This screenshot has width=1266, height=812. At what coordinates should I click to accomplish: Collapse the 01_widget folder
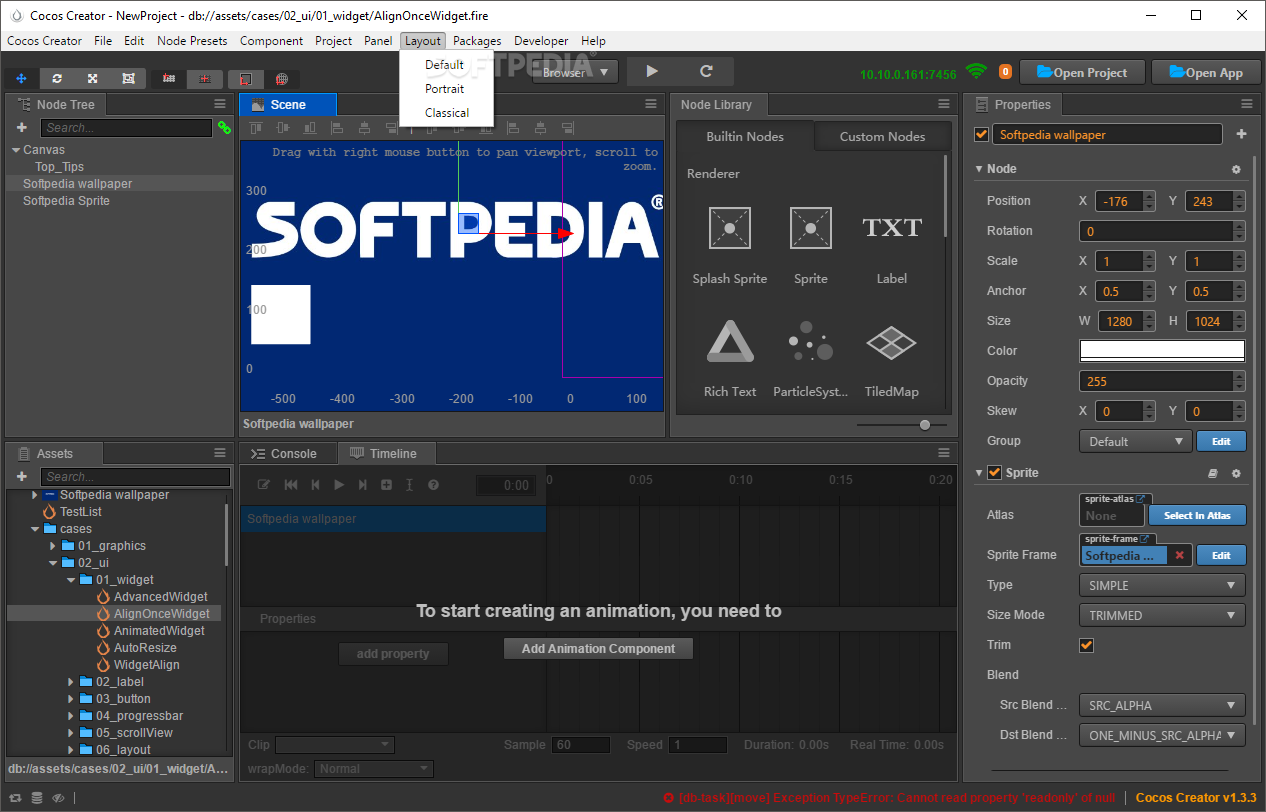[70, 580]
